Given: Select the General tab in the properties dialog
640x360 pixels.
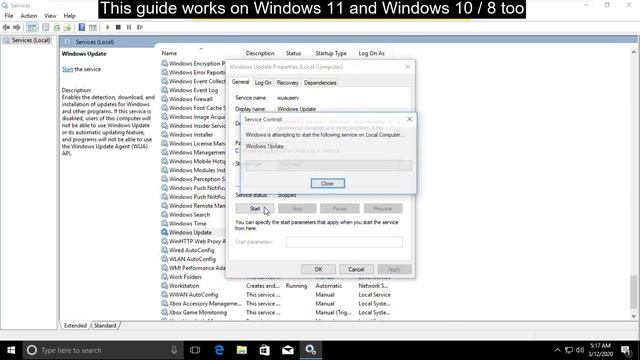Looking at the screenshot, I should click(x=240, y=82).
